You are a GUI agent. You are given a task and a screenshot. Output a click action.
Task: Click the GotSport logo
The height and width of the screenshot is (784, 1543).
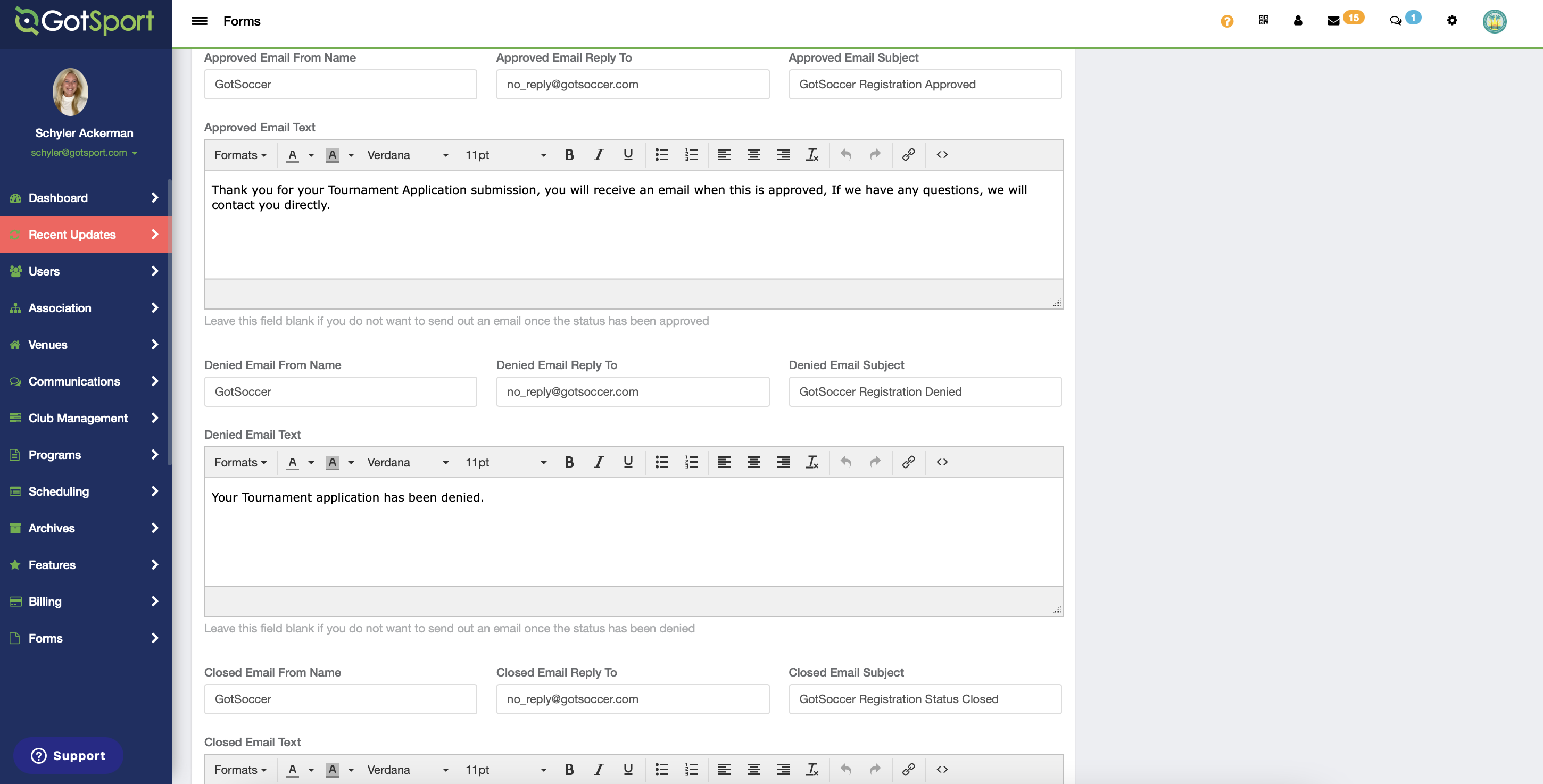point(85,21)
